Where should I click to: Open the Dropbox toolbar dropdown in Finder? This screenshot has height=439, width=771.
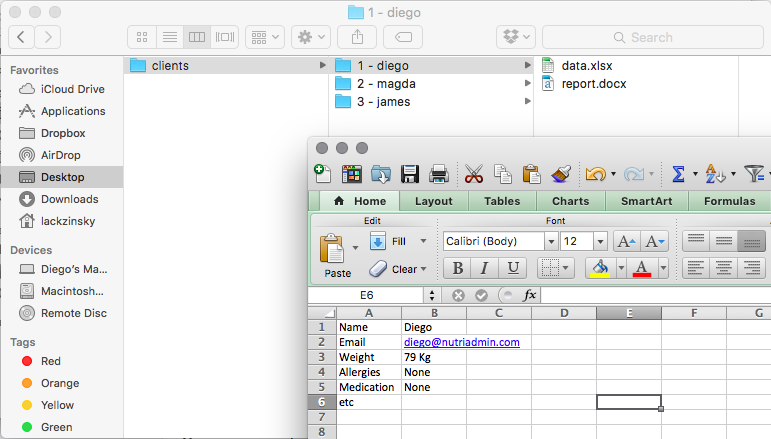tap(516, 37)
